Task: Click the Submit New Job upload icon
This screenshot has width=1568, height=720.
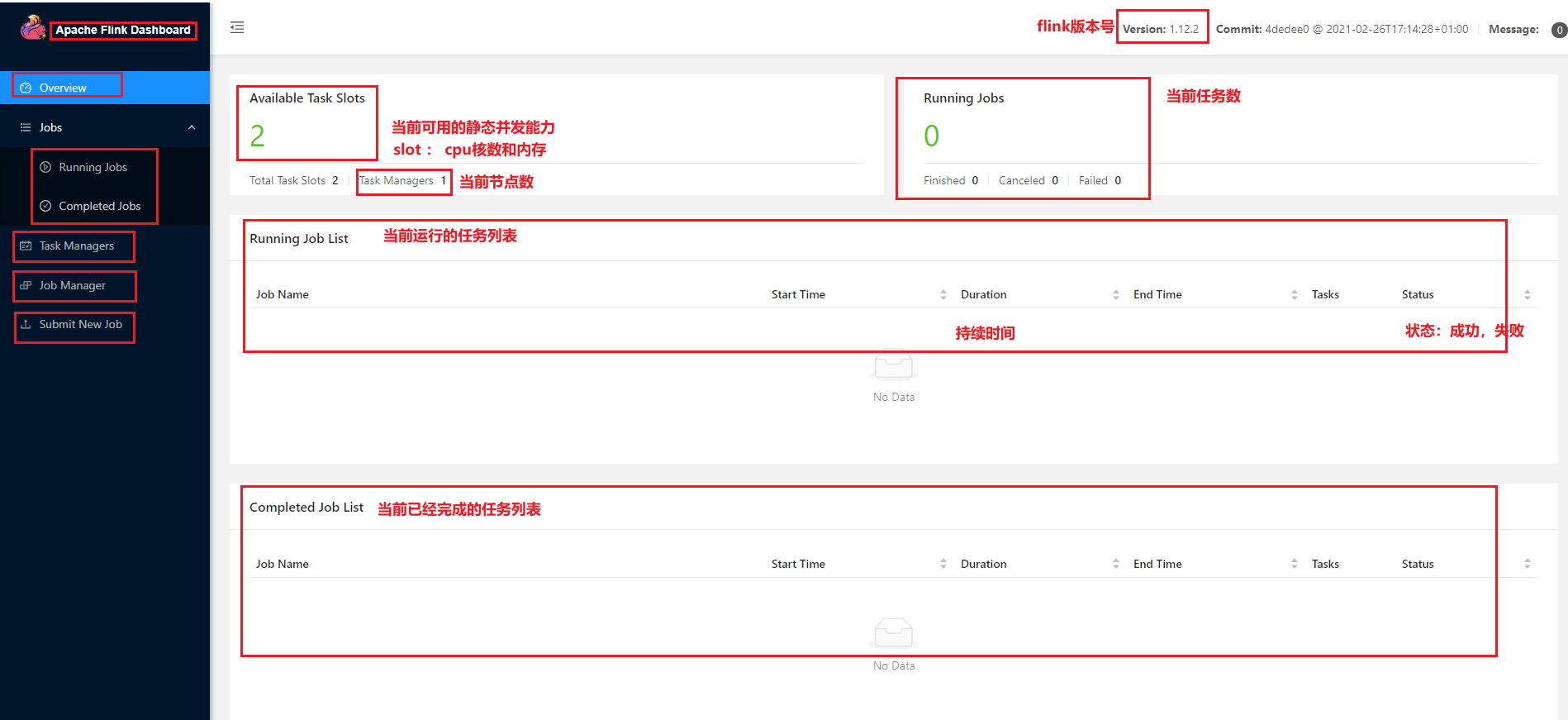Action: pos(26,324)
